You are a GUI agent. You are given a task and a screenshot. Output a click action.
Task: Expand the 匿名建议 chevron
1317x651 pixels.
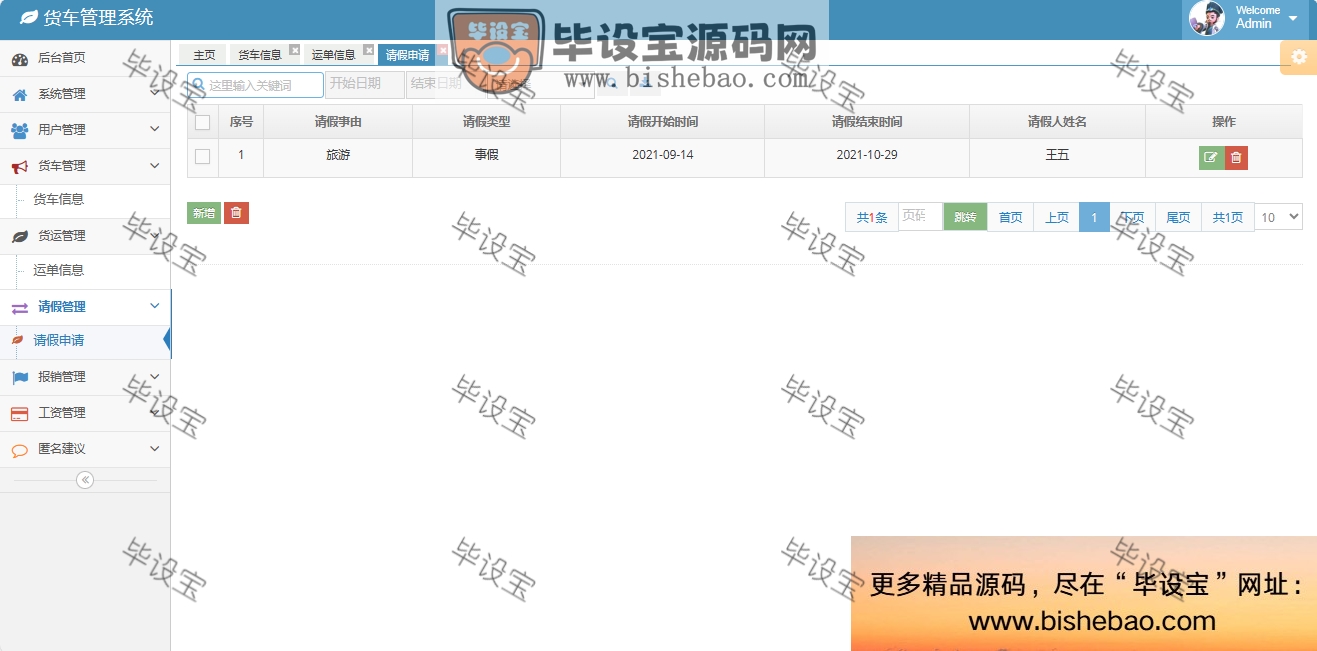click(x=154, y=449)
